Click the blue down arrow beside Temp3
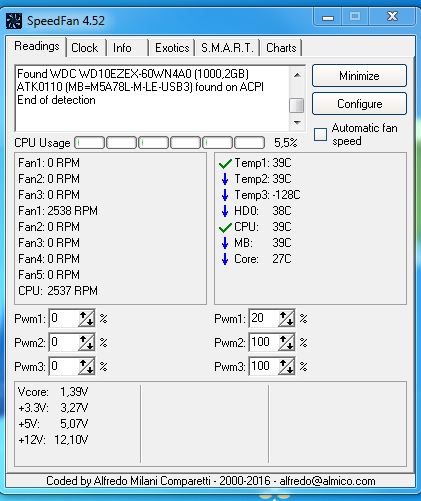Viewport: 421px width, 501px height. point(225,195)
